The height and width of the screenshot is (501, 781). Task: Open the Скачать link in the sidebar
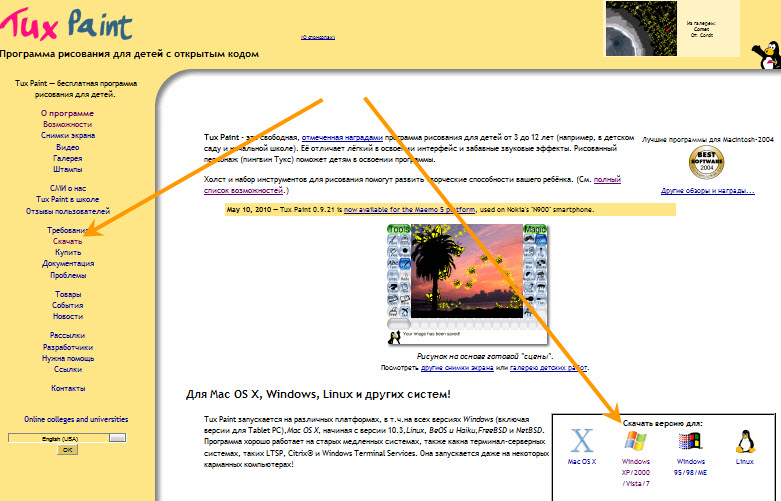tap(68, 241)
